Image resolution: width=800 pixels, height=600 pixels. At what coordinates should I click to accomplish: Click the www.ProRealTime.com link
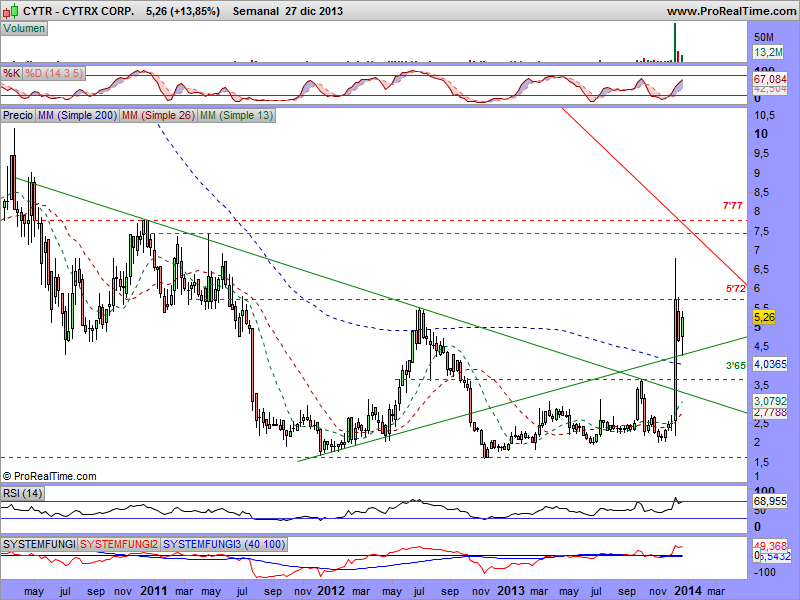732,11
